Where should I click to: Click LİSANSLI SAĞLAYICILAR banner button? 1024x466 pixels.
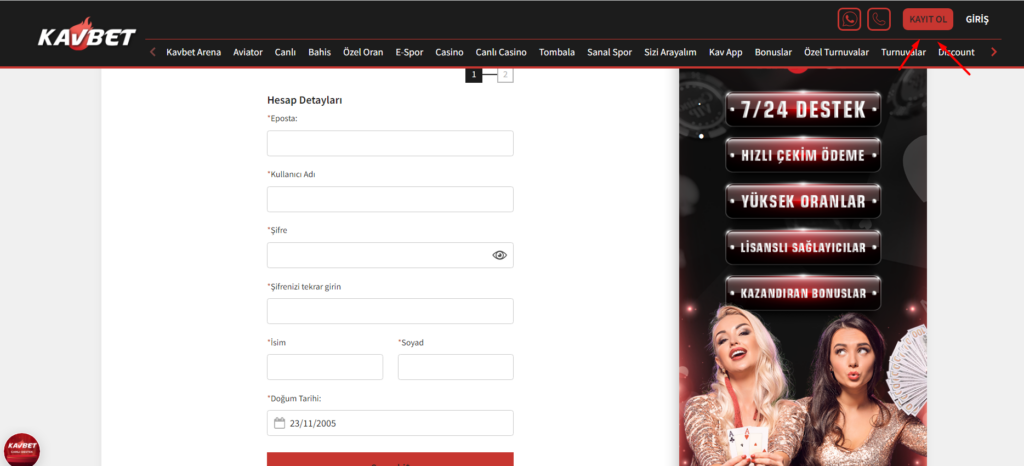point(803,247)
